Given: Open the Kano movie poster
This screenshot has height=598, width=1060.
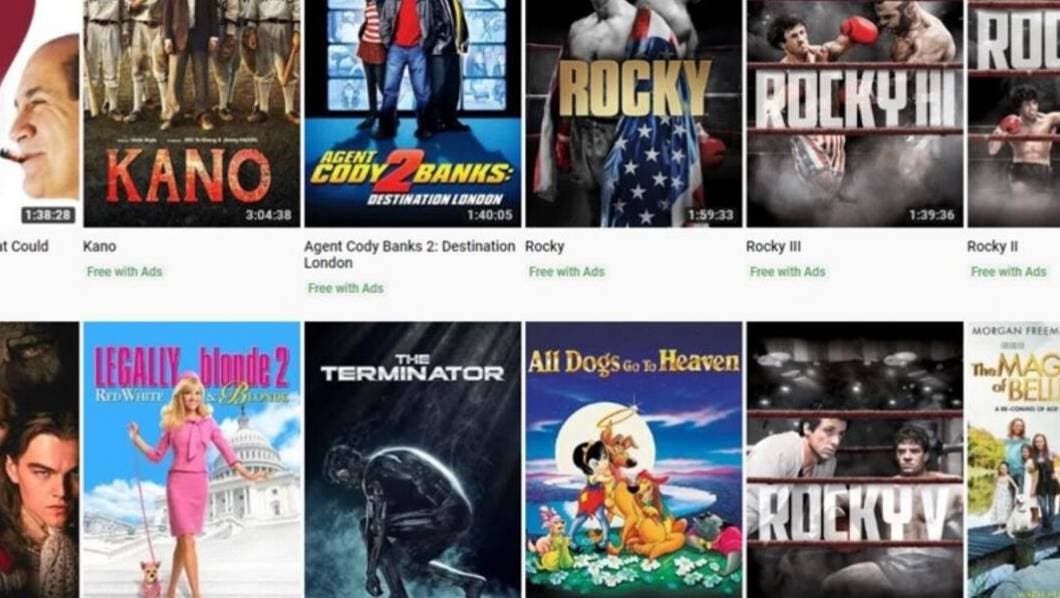Looking at the screenshot, I should click(191, 113).
